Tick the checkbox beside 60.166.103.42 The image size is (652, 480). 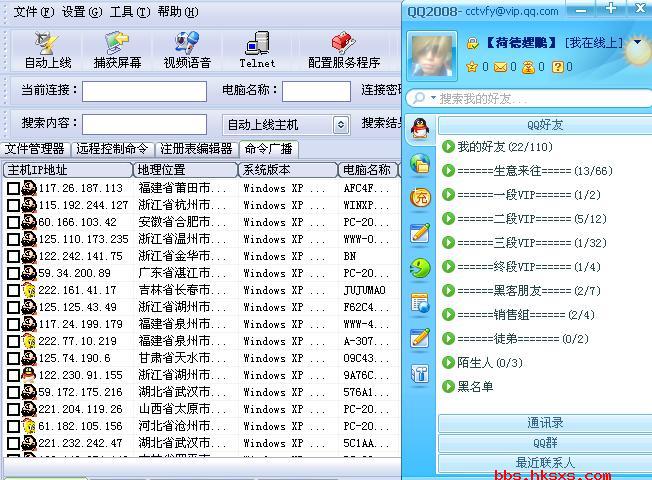click(x=13, y=222)
